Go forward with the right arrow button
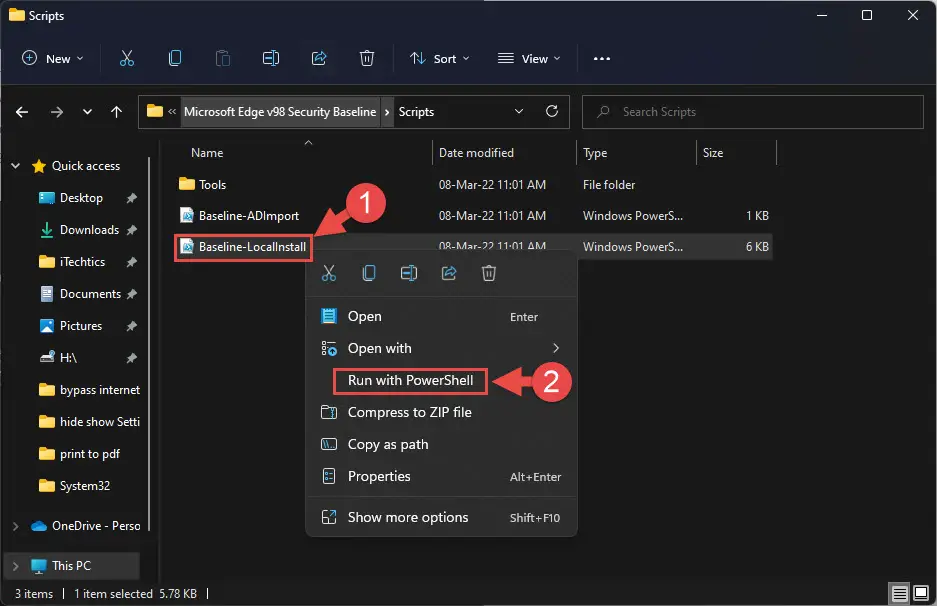 57,112
